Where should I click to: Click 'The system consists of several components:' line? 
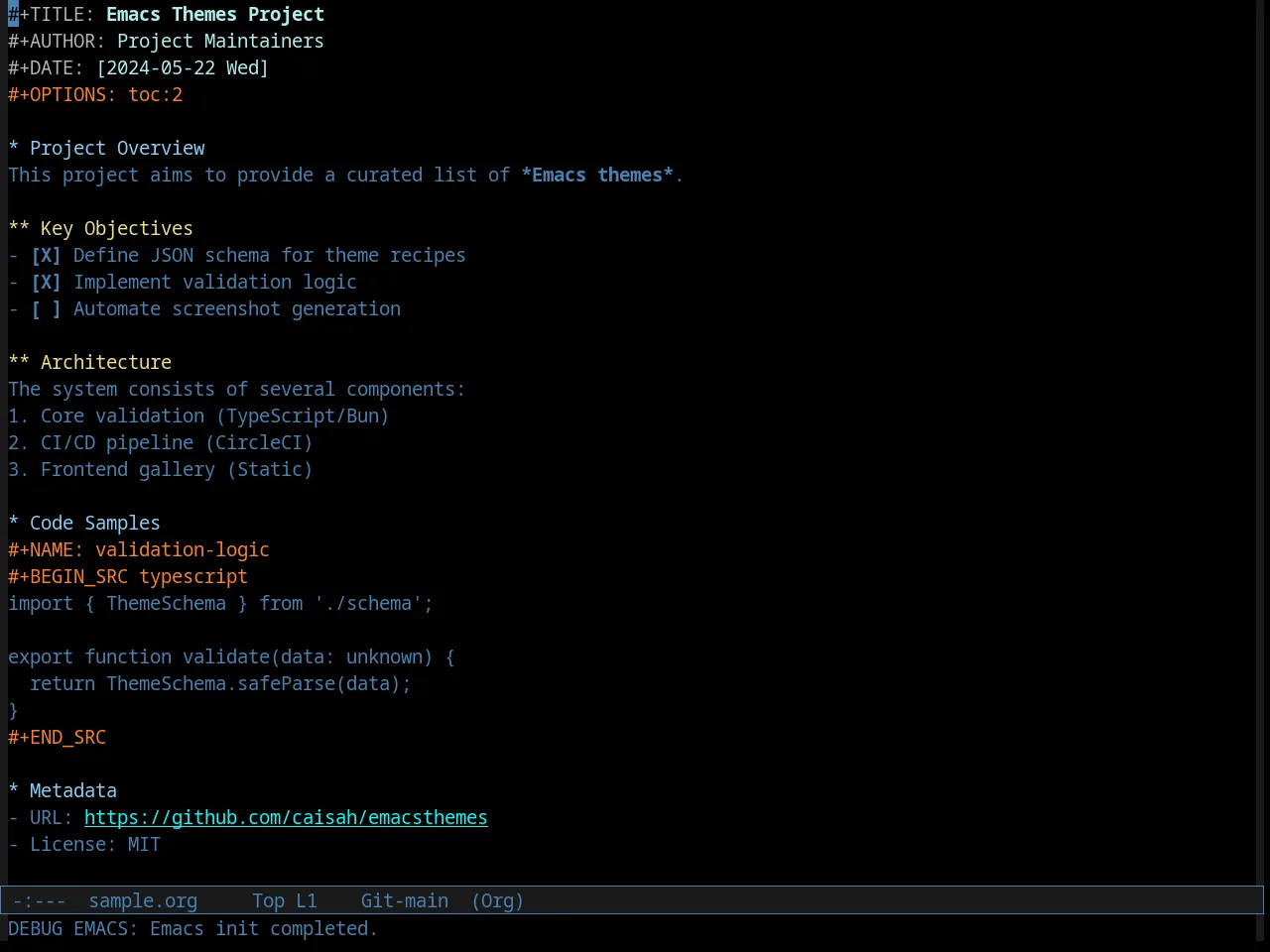click(236, 390)
